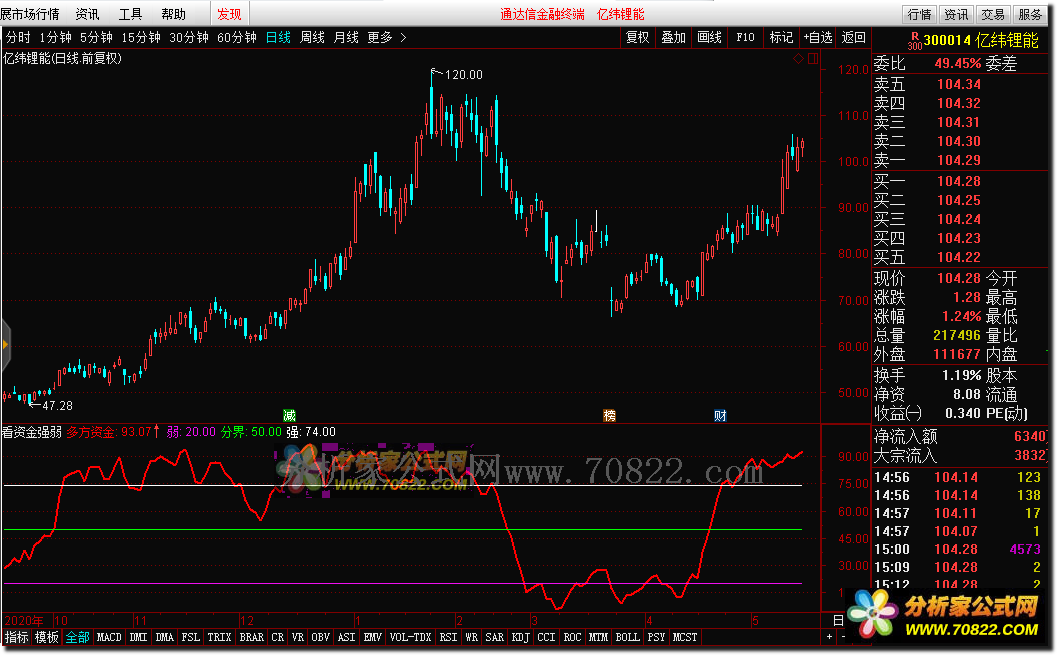Select the WR indicator
Image resolution: width=1058 pixels, height=655 pixels.
[x=472, y=637]
